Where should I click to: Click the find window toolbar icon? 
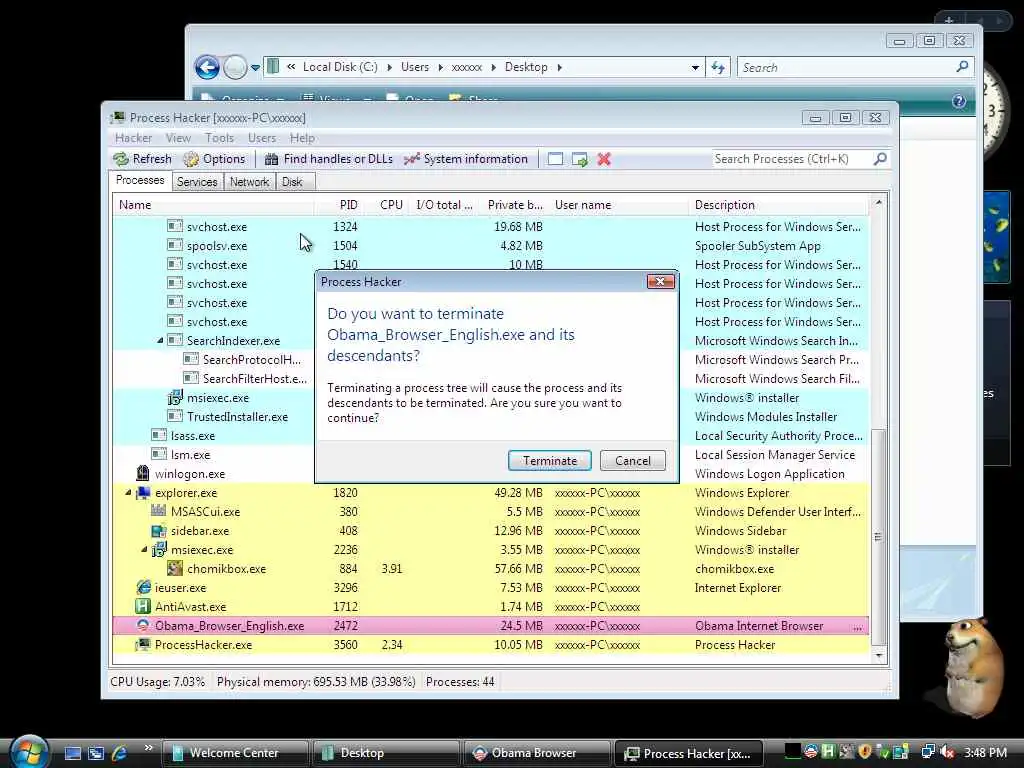click(x=555, y=159)
